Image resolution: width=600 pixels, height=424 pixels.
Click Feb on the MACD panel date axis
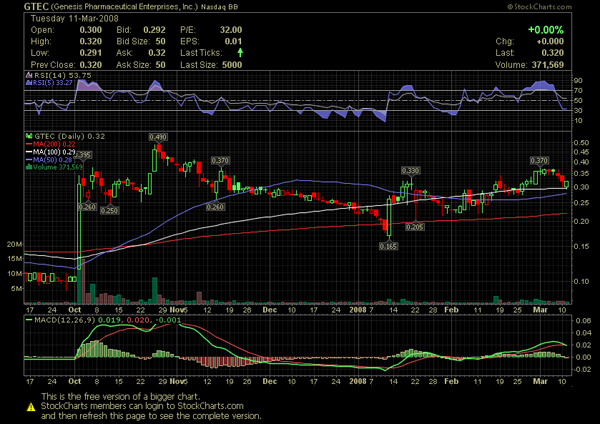pos(452,381)
